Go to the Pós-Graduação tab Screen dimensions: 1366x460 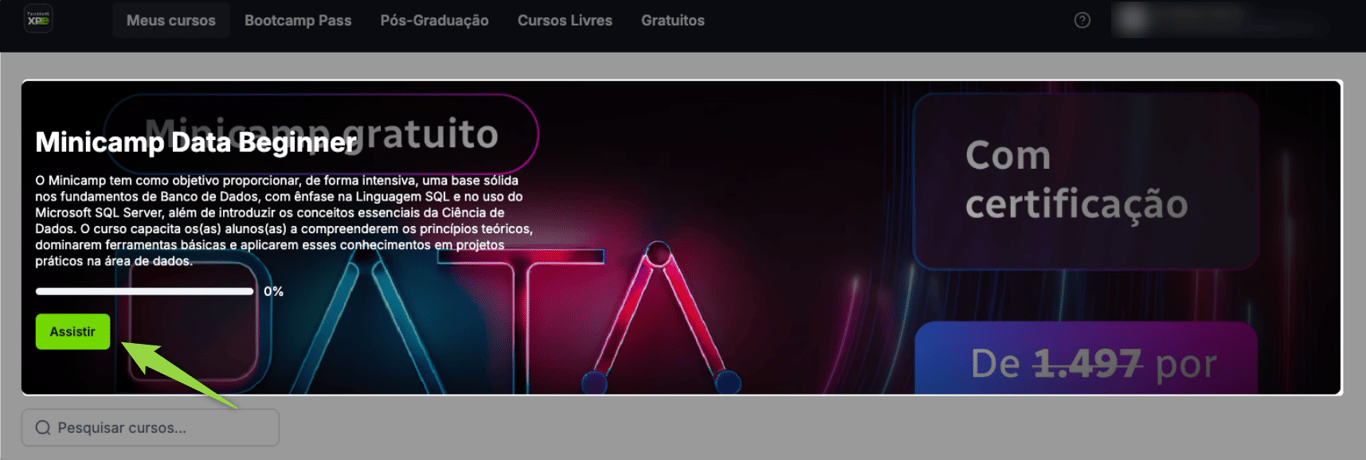click(x=434, y=20)
